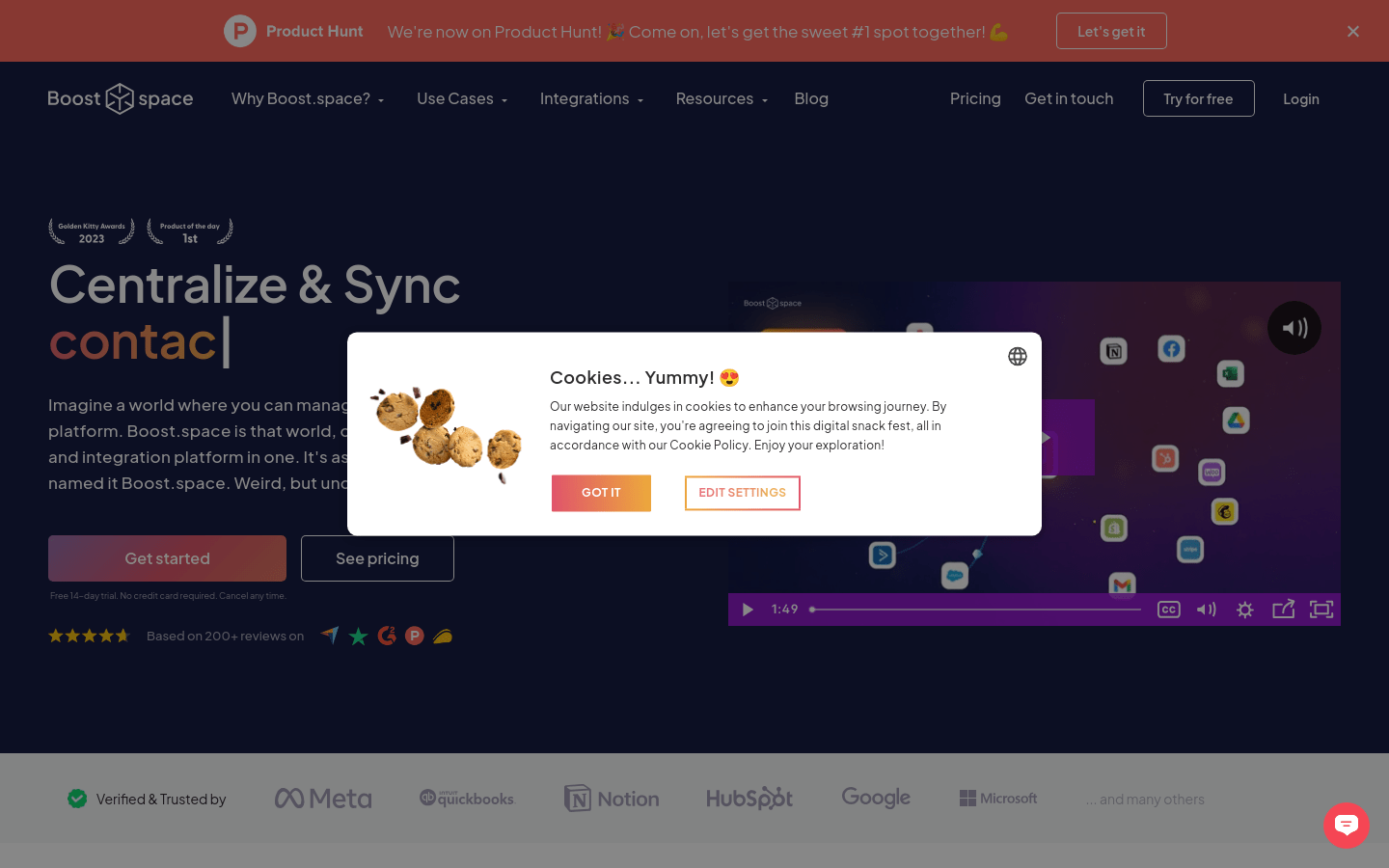Open the Integrations dropdown
1389x868 pixels.
(590, 98)
